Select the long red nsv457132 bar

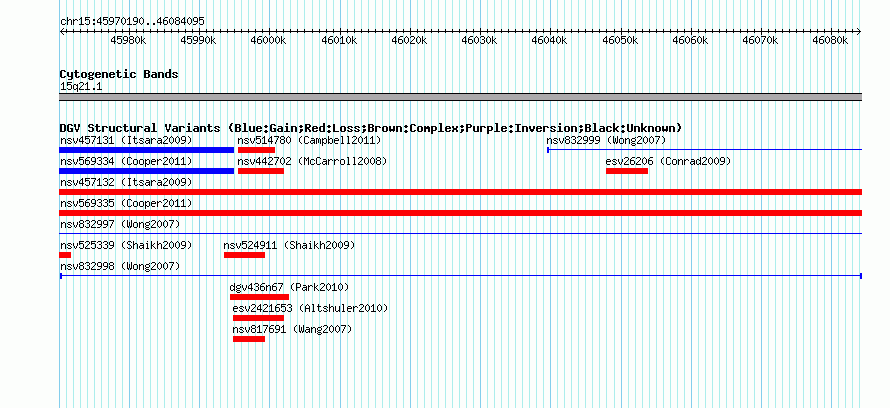click(460, 192)
